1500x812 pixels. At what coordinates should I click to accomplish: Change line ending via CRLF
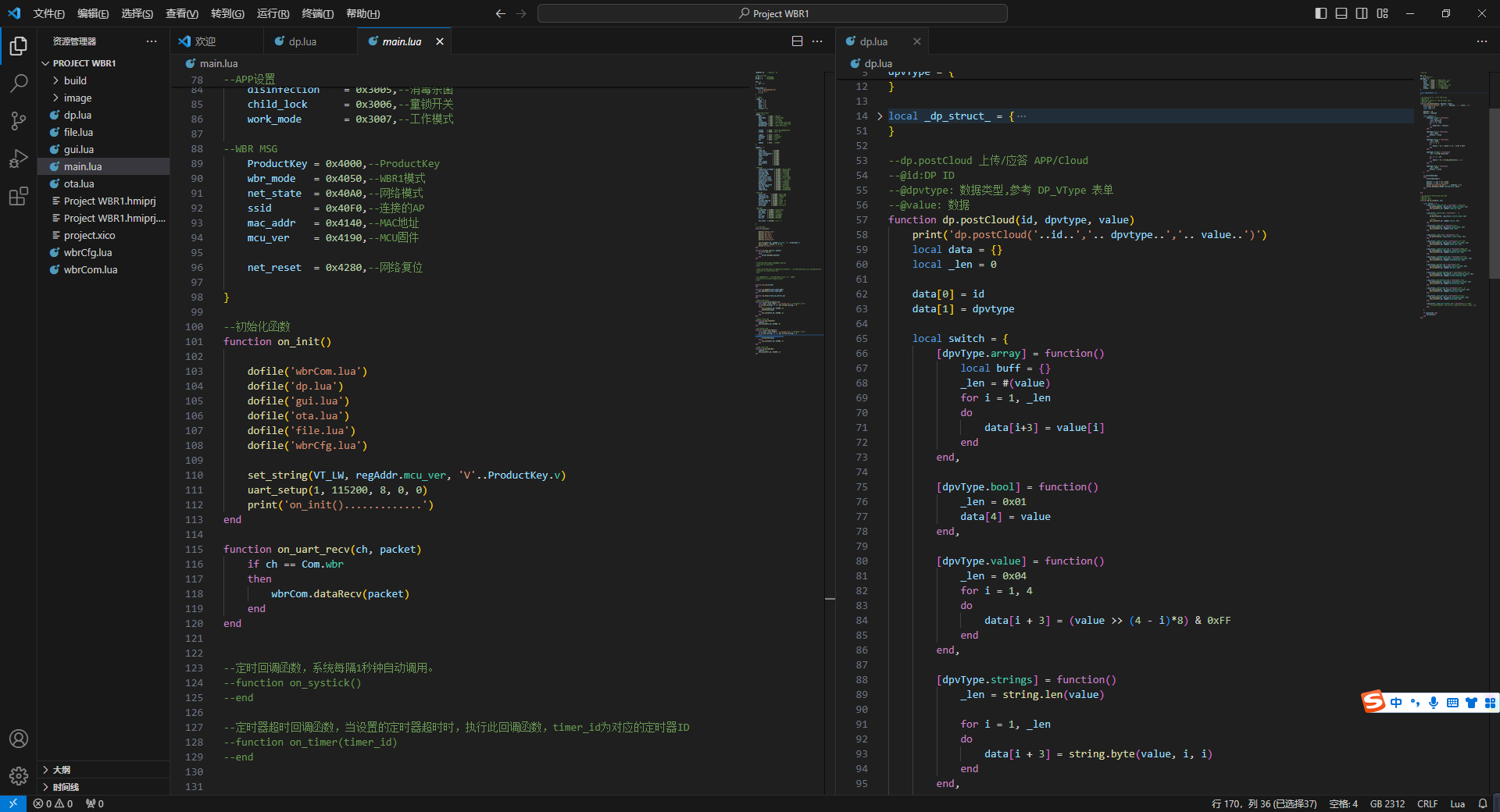click(x=1427, y=803)
